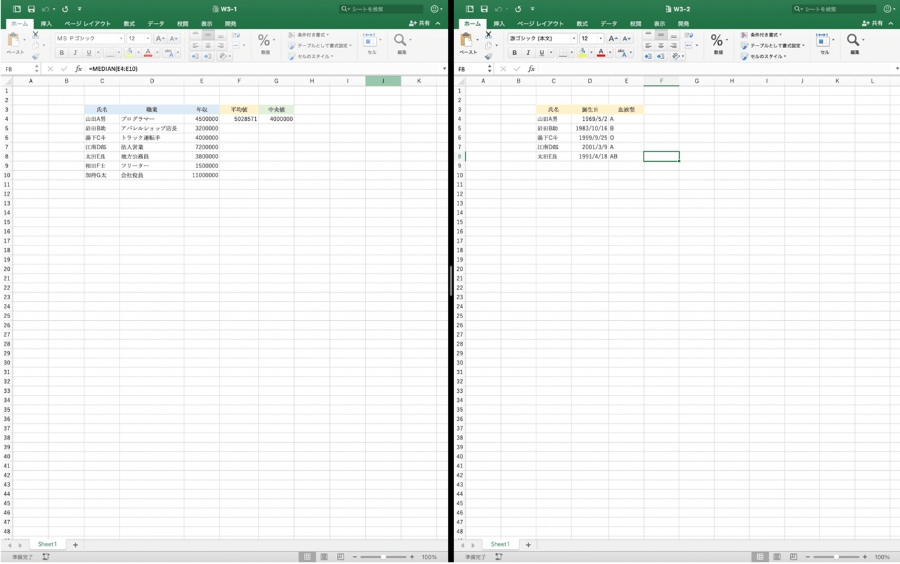Viewport: 900px width, 564px height.
Task: Toggle Italic in the W3-1 ribbon
Action: [75, 53]
